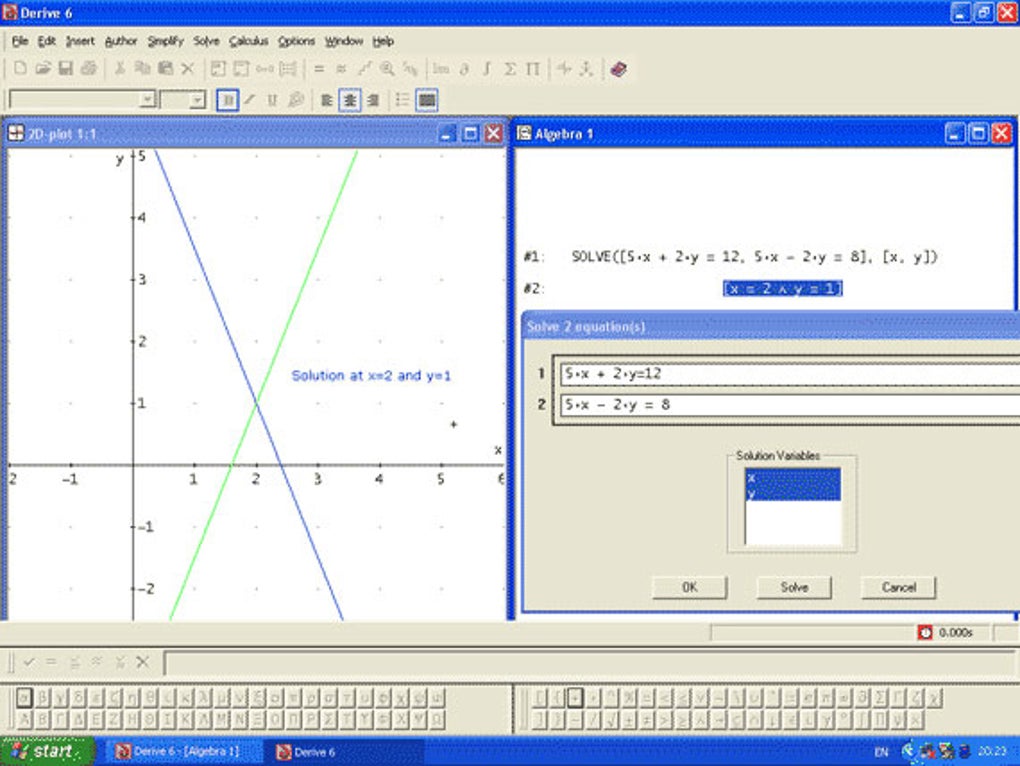
Task: Switch to second Derive 6 taskbar item
Action: click(345, 752)
